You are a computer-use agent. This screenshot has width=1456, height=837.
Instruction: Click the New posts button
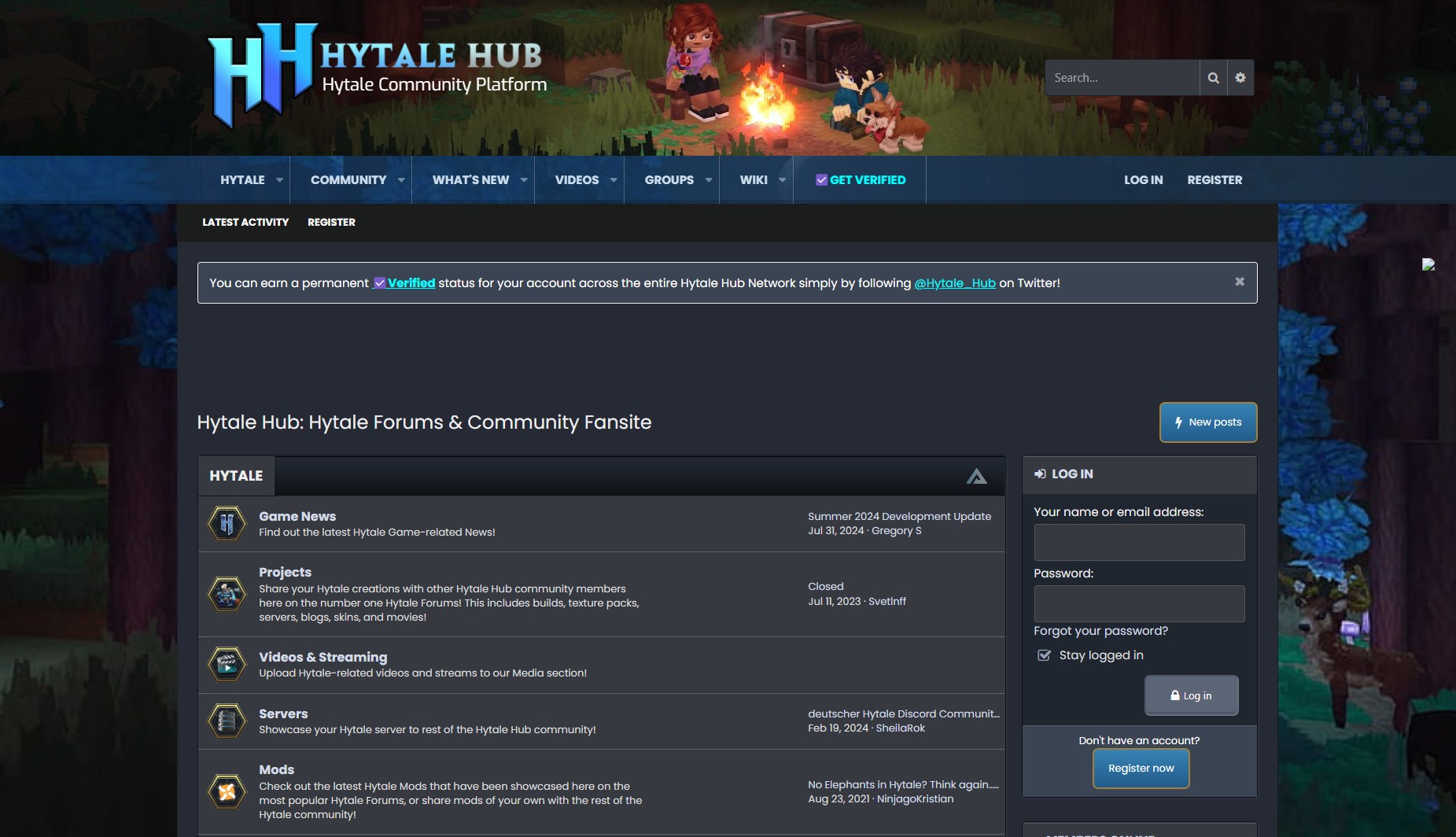point(1208,422)
